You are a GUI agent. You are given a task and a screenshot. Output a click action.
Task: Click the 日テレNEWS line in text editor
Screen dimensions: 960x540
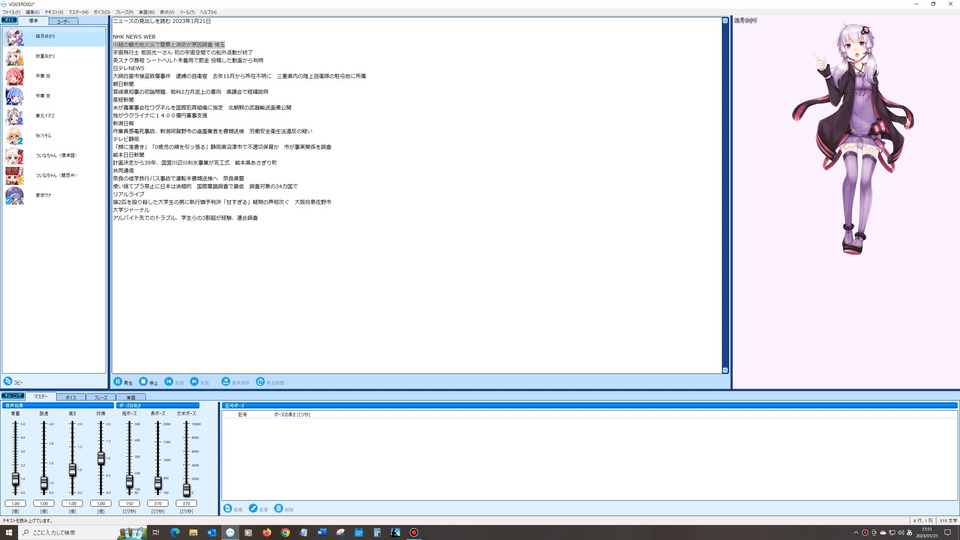pyautogui.click(x=129, y=69)
